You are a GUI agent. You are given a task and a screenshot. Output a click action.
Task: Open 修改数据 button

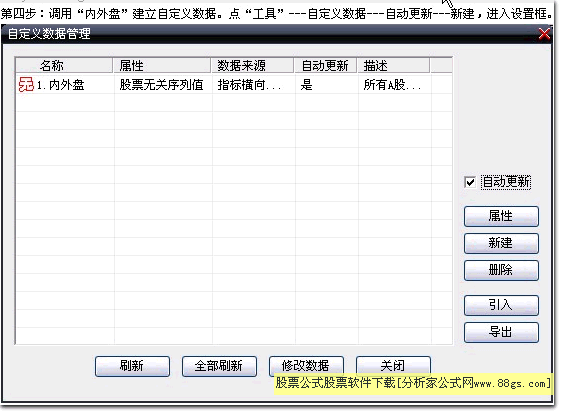click(x=306, y=365)
